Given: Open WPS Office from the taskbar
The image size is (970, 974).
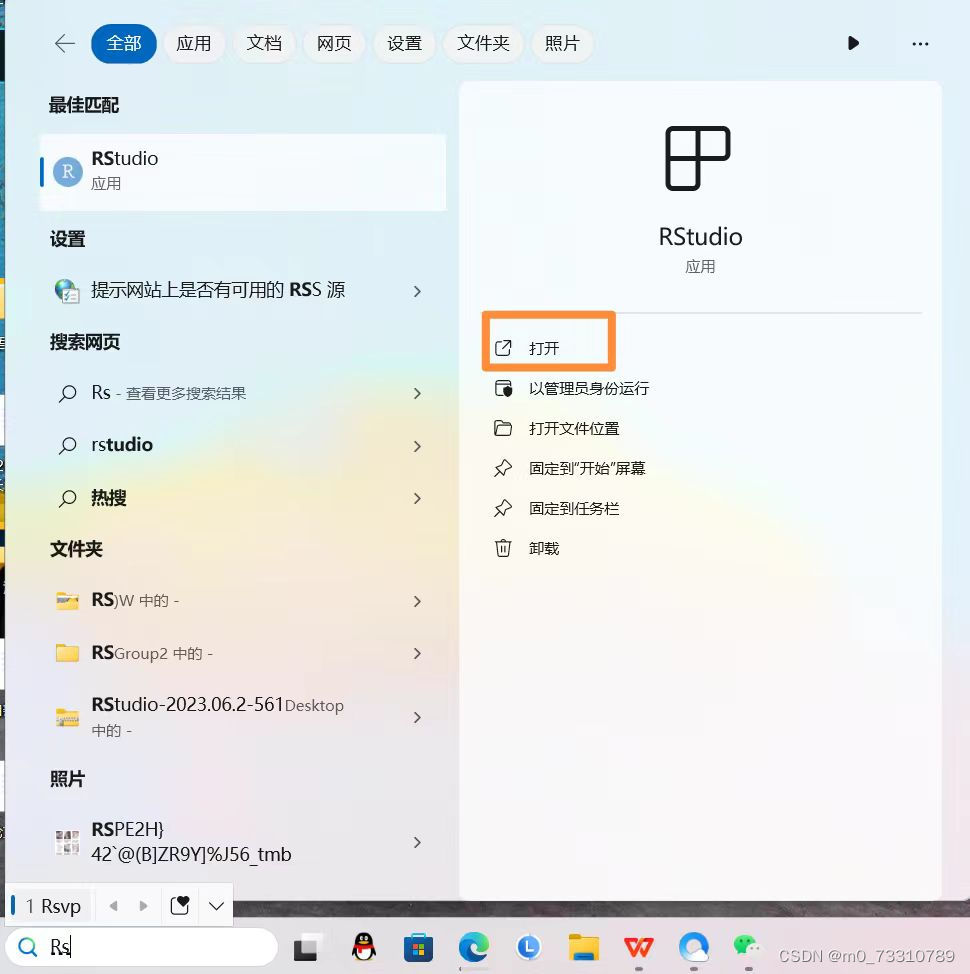Looking at the screenshot, I should pos(638,947).
